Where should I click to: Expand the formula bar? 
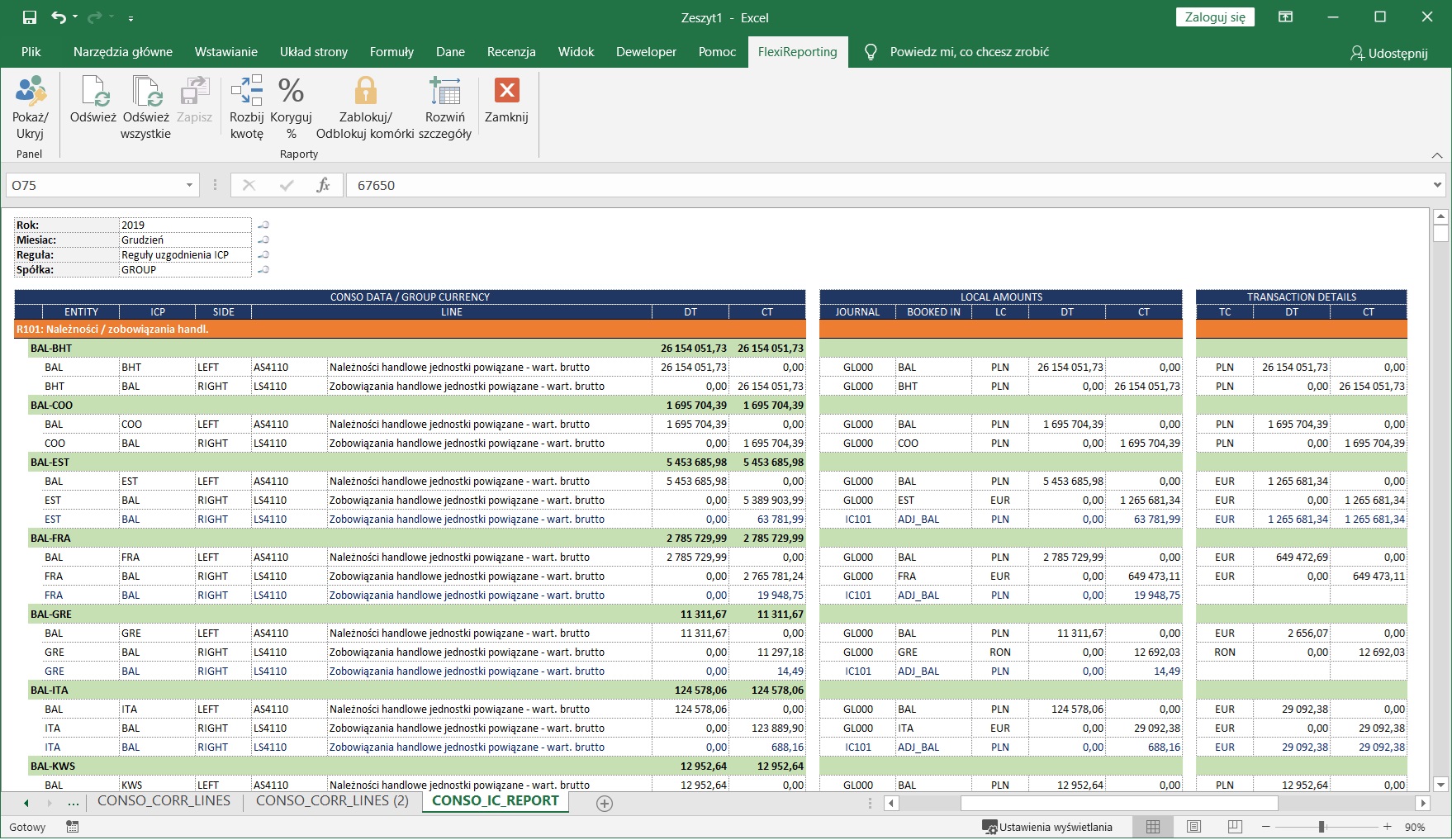point(1437,185)
